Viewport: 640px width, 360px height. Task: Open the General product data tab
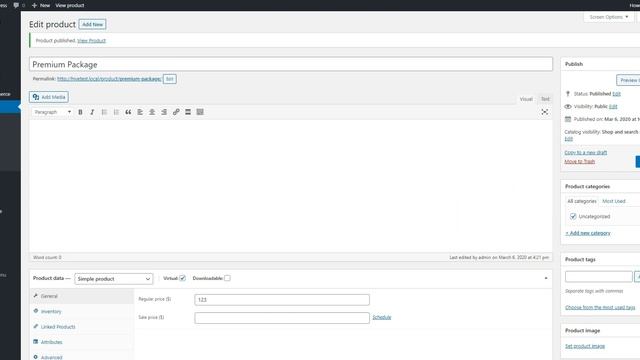coord(82,296)
